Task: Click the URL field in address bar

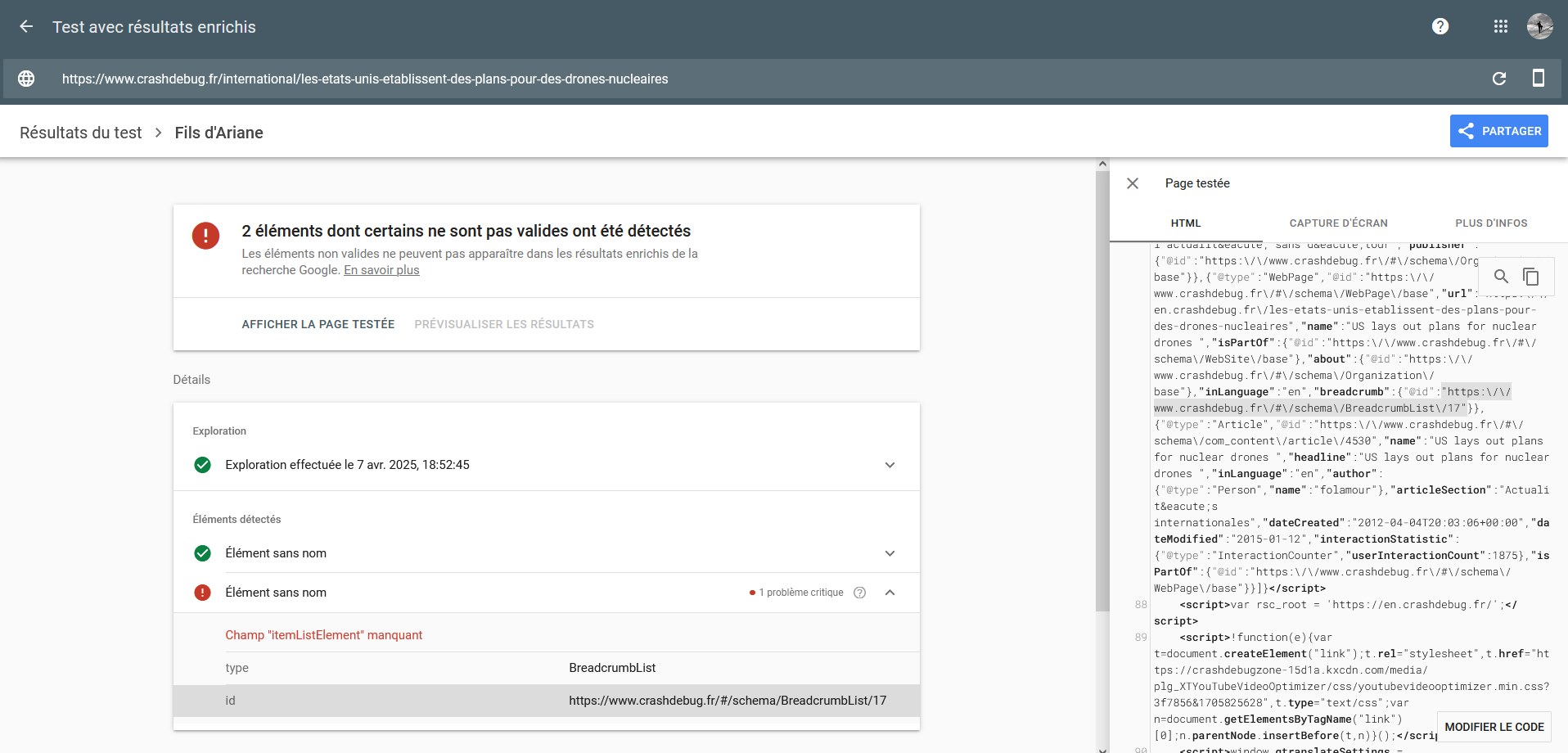Action: click(365, 79)
